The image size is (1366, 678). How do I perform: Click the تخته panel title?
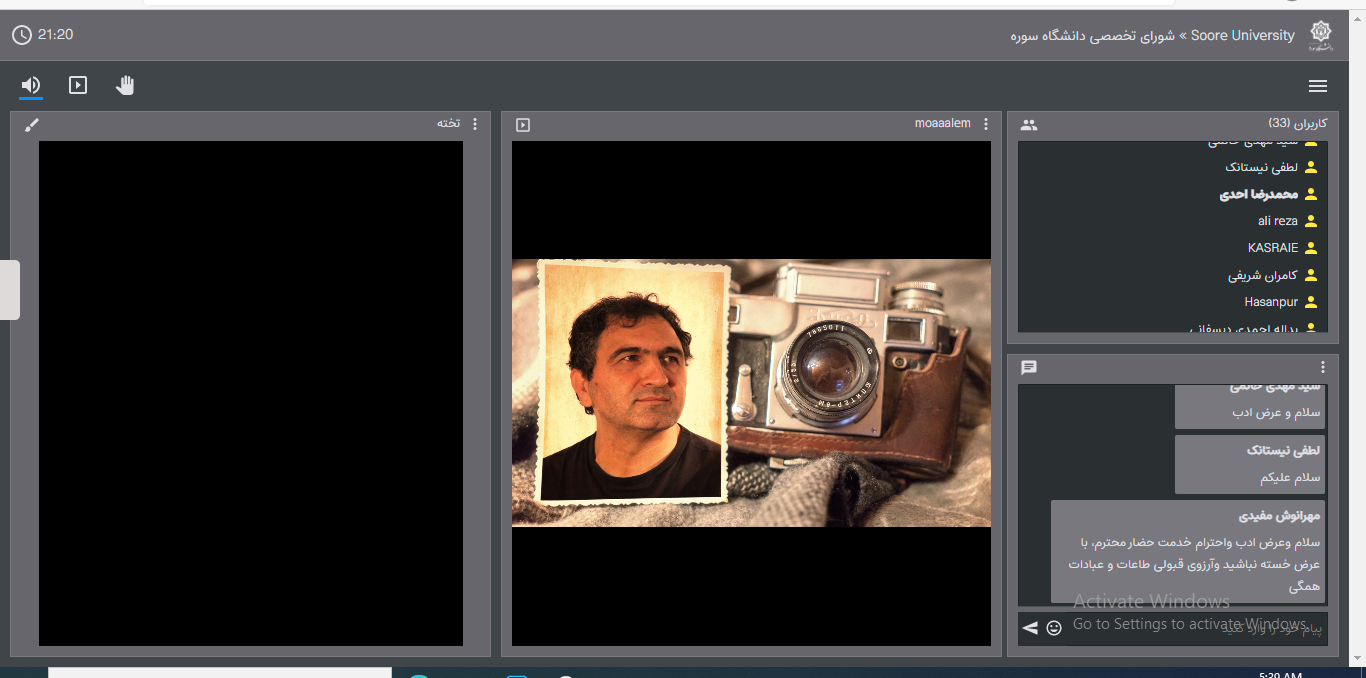448,123
